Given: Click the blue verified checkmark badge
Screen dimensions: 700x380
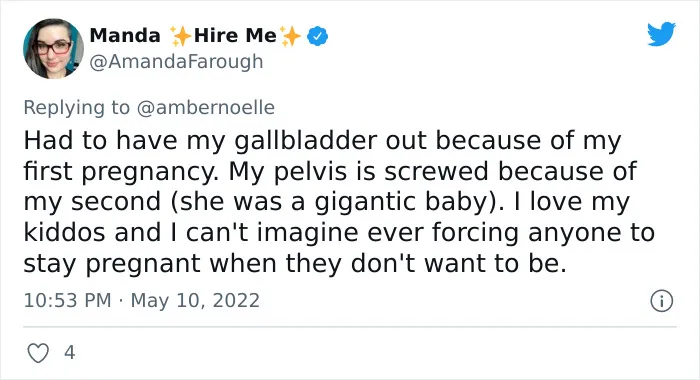Looking at the screenshot, I should click(317, 36).
